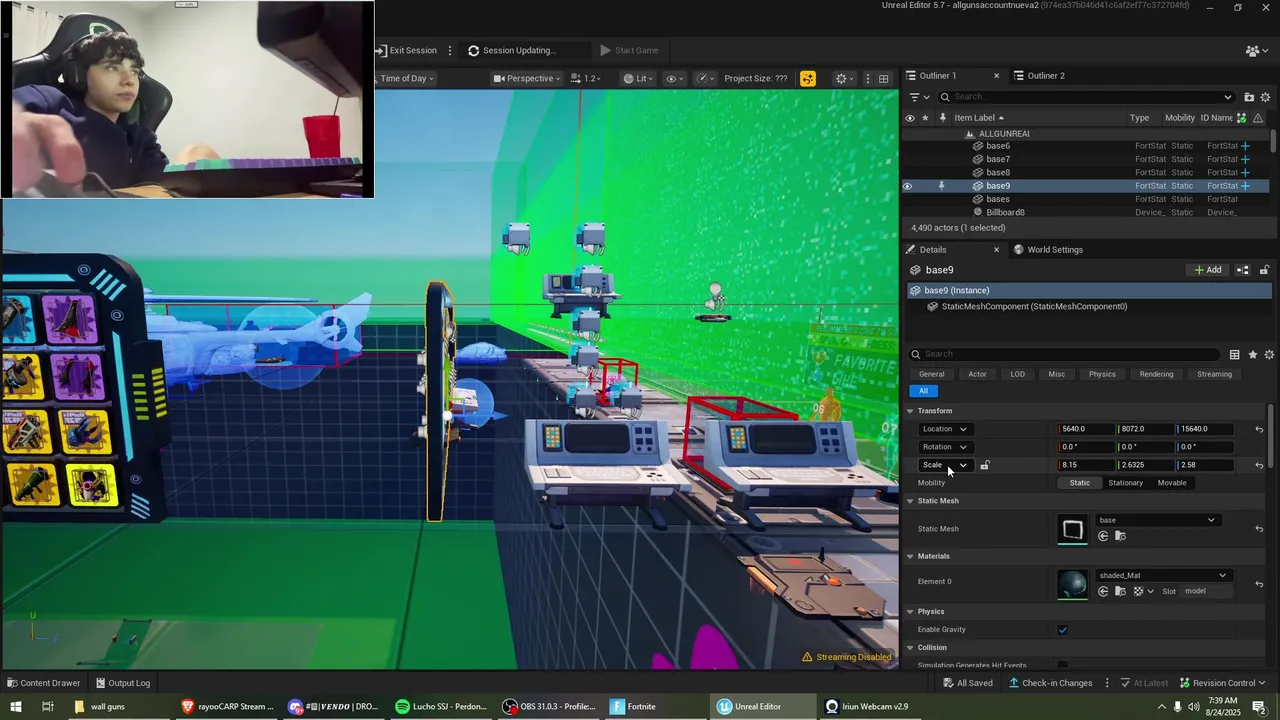Screen dimensions: 1280x720
Task: Click the blue plus icon on the base8 row
Action: coord(1245,172)
